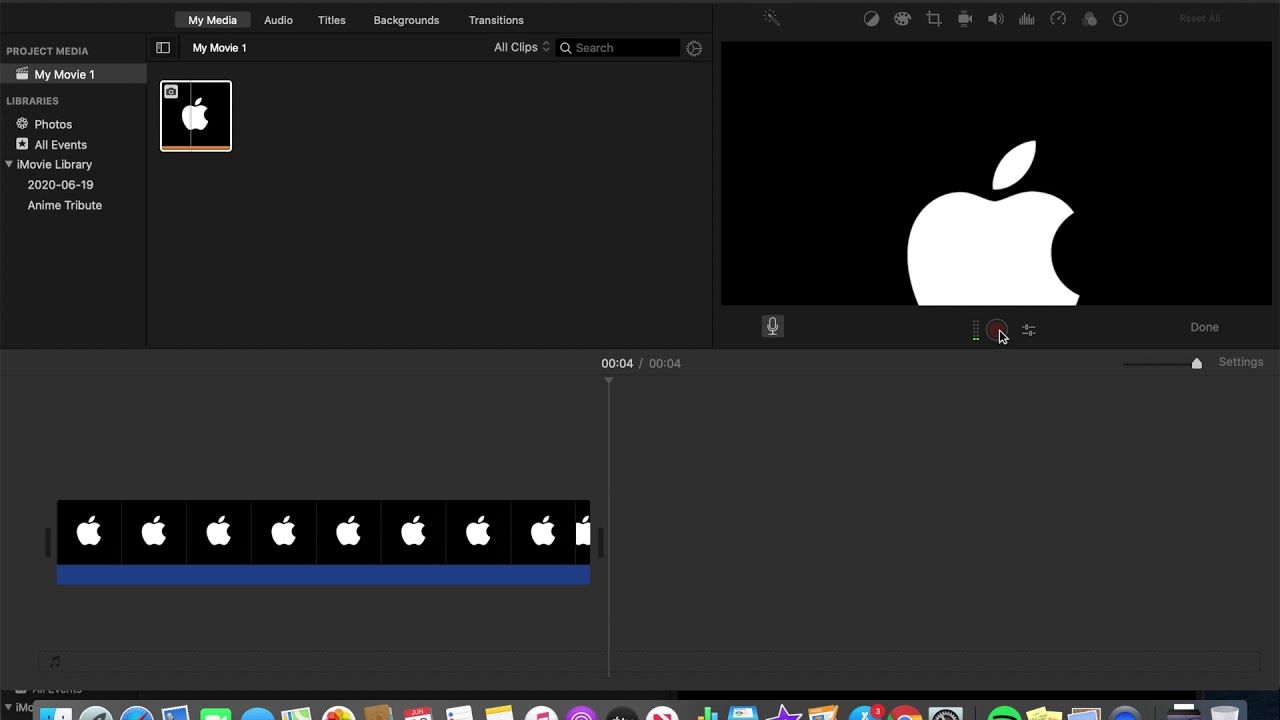Collapse the iMovie Library disclosure triangle
Screen dimensions: 1280x720
[x=9, y=164]
